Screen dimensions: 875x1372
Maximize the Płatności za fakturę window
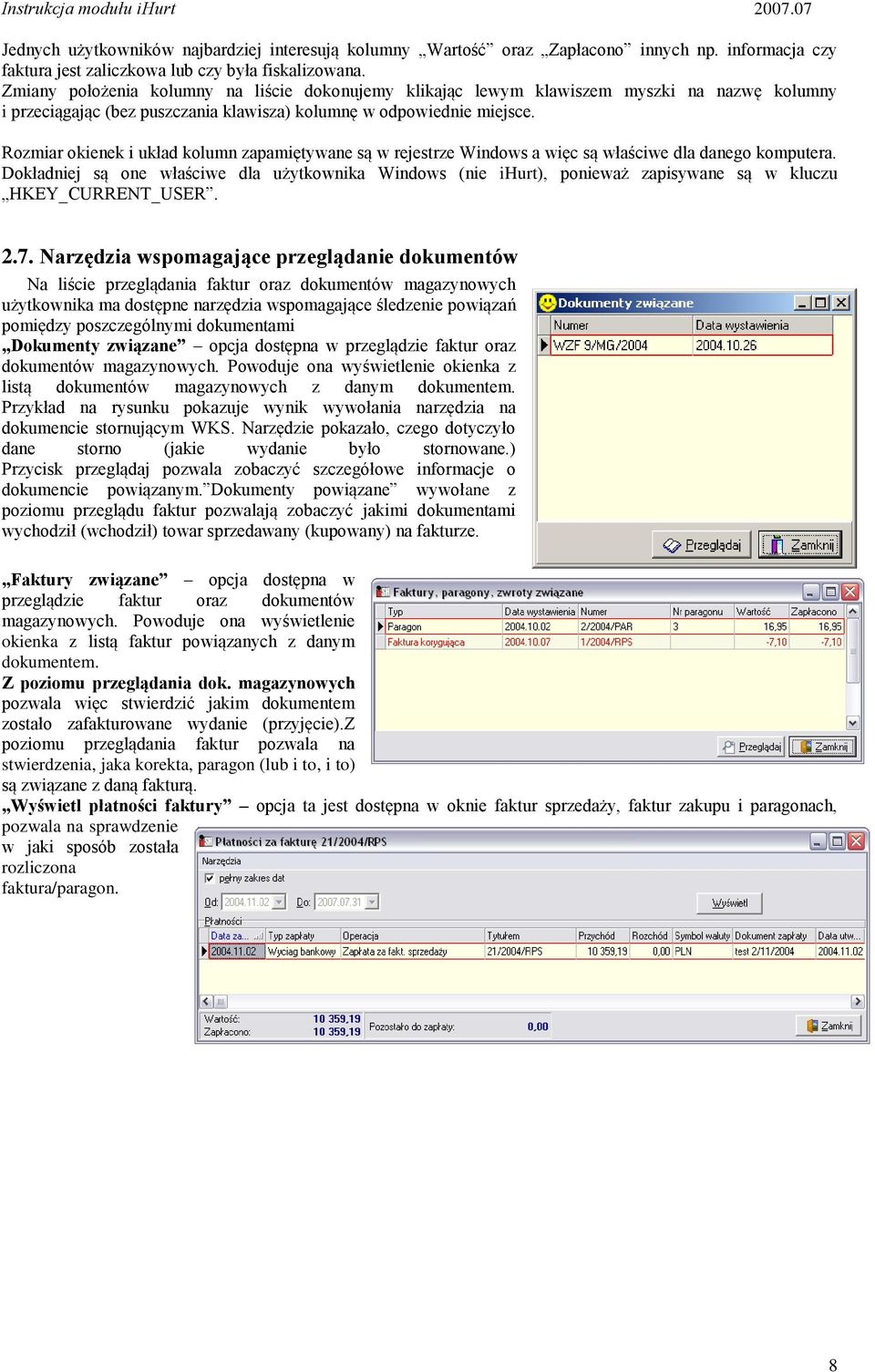pyautogui.click(x=838, y=841)
